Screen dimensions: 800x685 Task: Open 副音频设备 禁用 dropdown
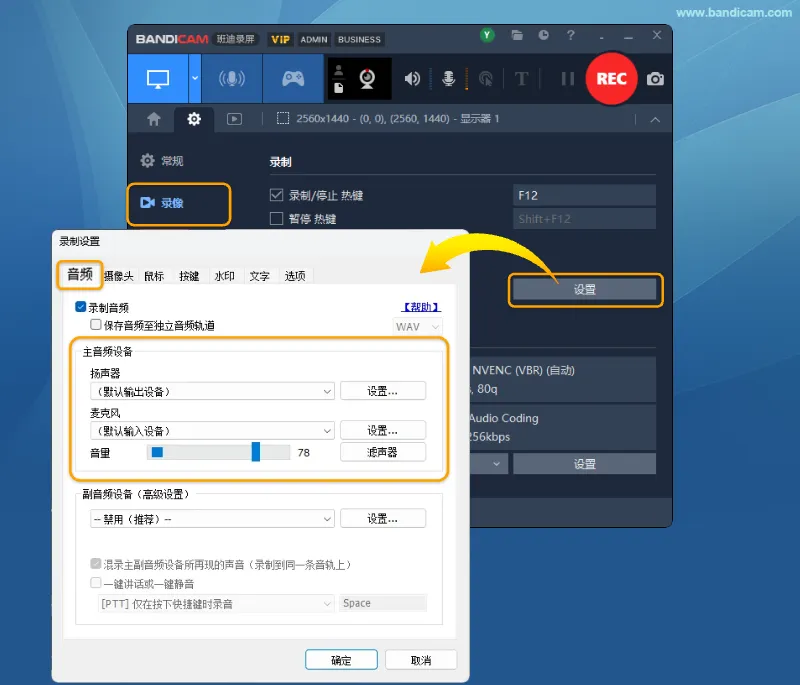(212, 519)
